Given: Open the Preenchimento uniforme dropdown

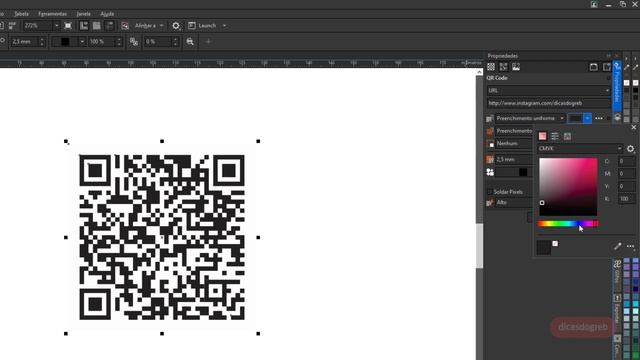Looking at the screenshot, I should [x=530, y=118].
